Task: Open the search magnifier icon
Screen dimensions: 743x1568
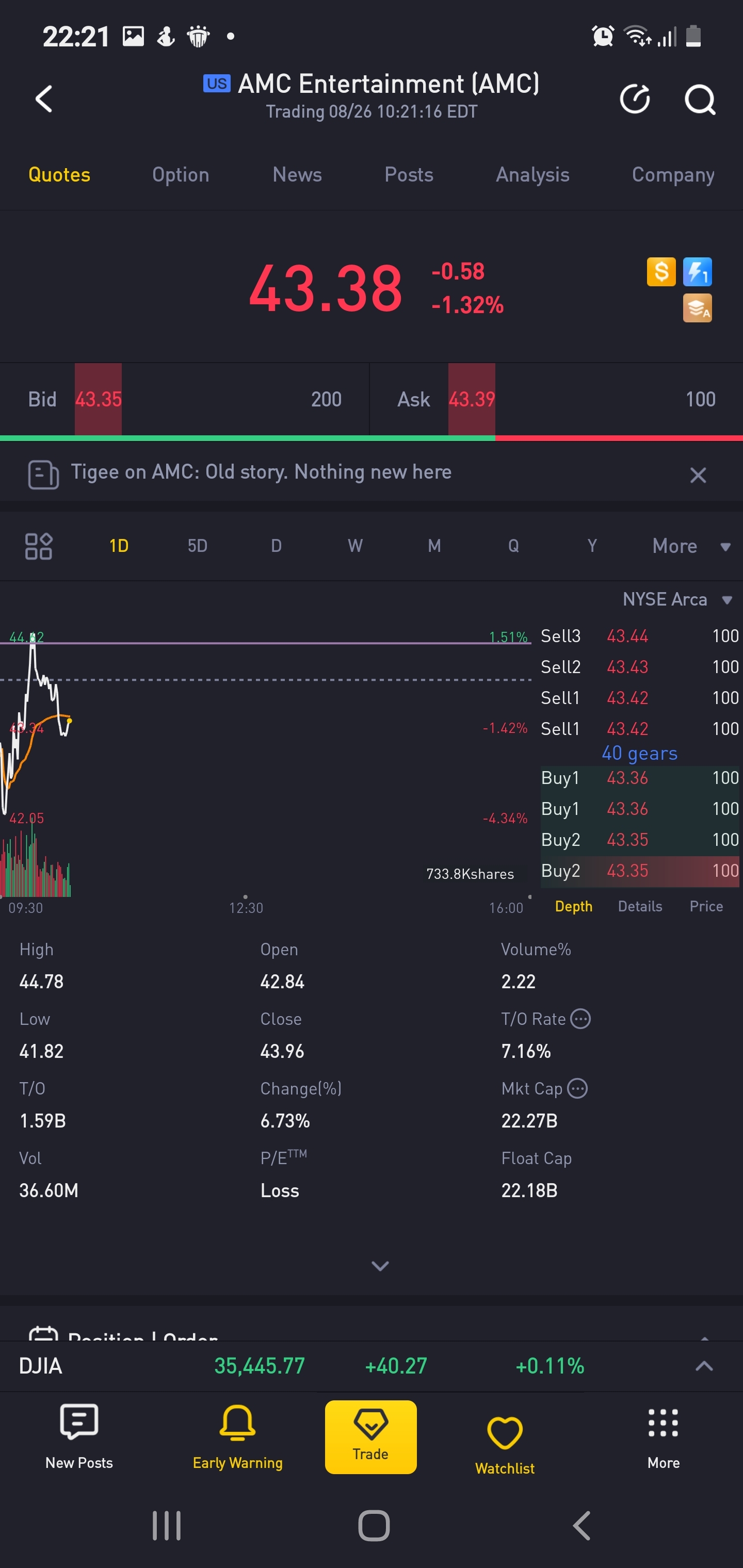Action: (699, 100)
